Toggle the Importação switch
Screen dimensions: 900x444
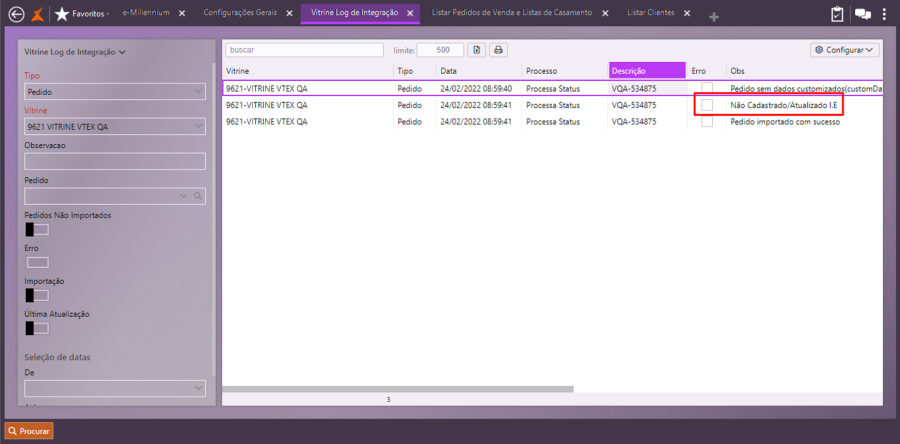click(x=37, y=295)
